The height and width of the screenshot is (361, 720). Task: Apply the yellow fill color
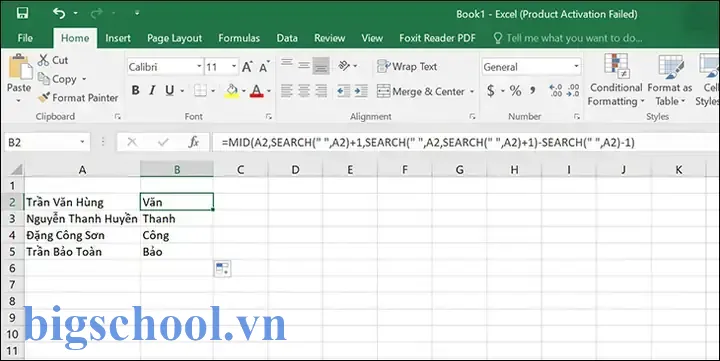click(232, 91)
